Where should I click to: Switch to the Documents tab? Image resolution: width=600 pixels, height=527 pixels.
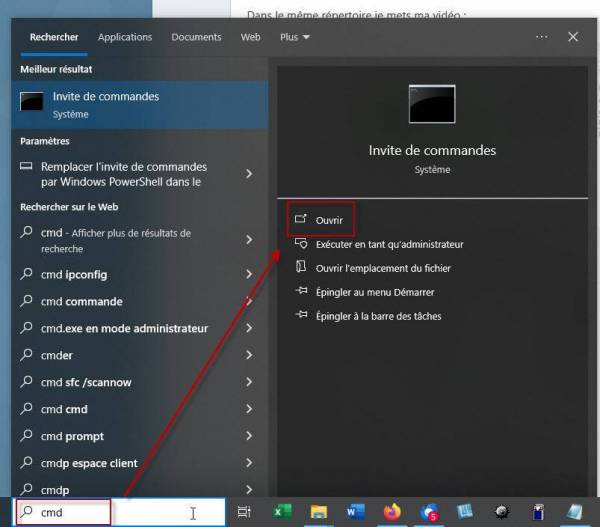click(196, 37)
